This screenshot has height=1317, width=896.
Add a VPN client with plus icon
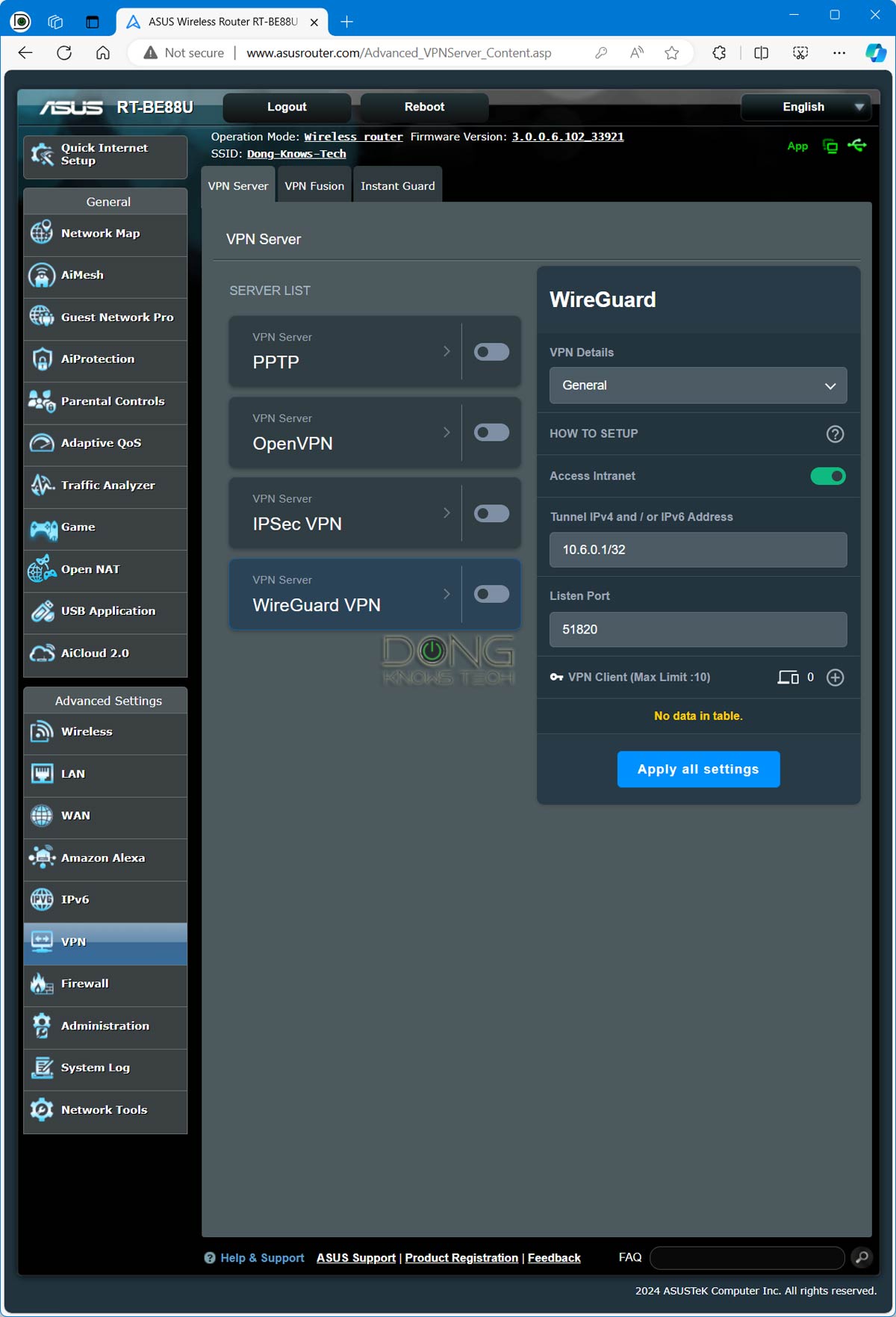point(836,678)
